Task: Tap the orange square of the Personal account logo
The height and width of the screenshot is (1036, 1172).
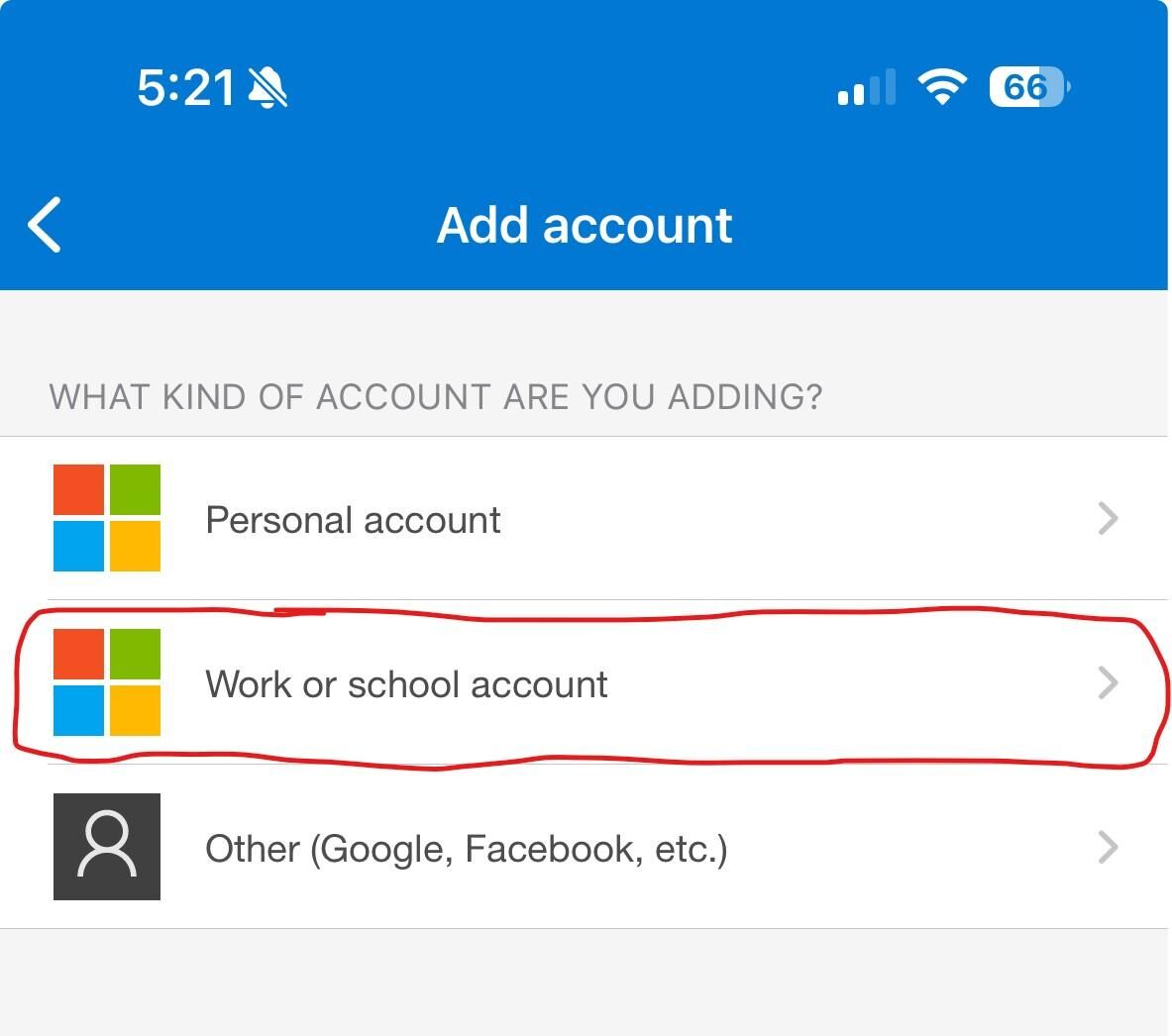Action: [79, 490]
